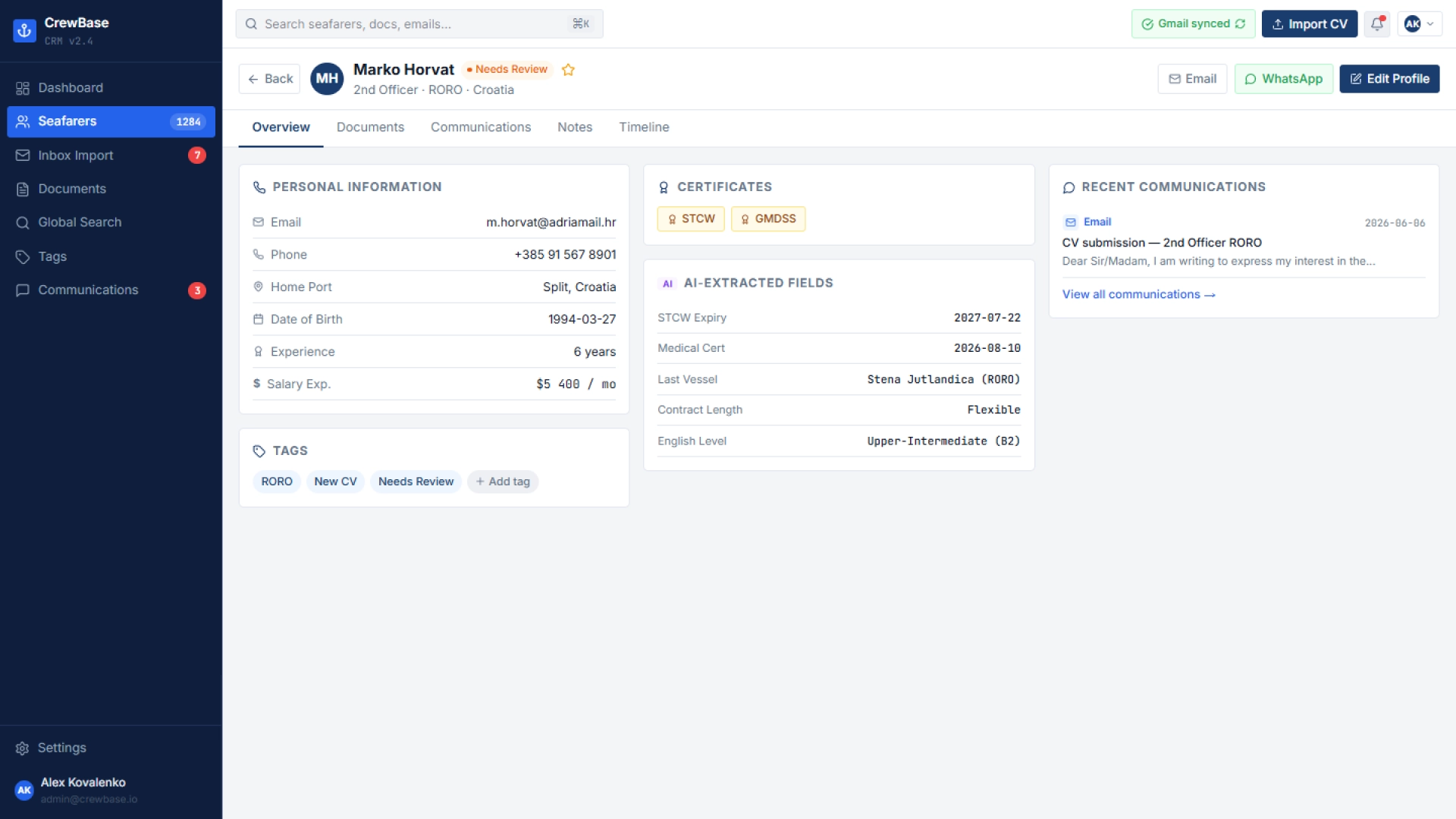Switch to the Timeline tab
1456x819 pixels.
coord(644,127)
